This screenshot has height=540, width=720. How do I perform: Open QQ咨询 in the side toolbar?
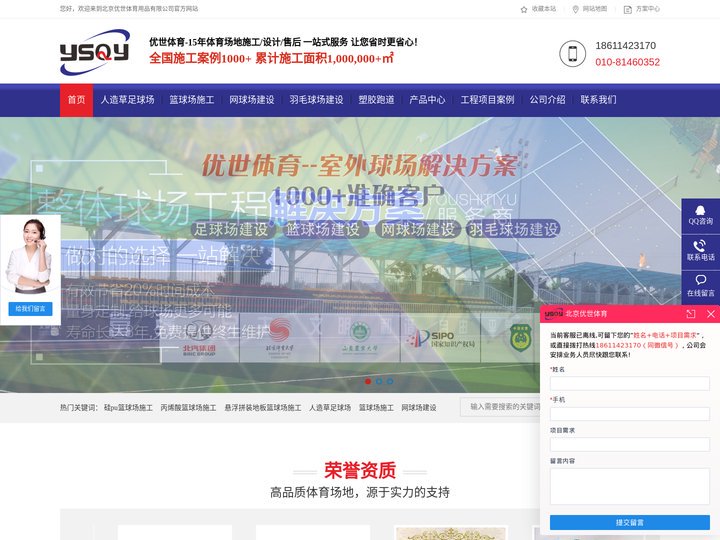700,216
